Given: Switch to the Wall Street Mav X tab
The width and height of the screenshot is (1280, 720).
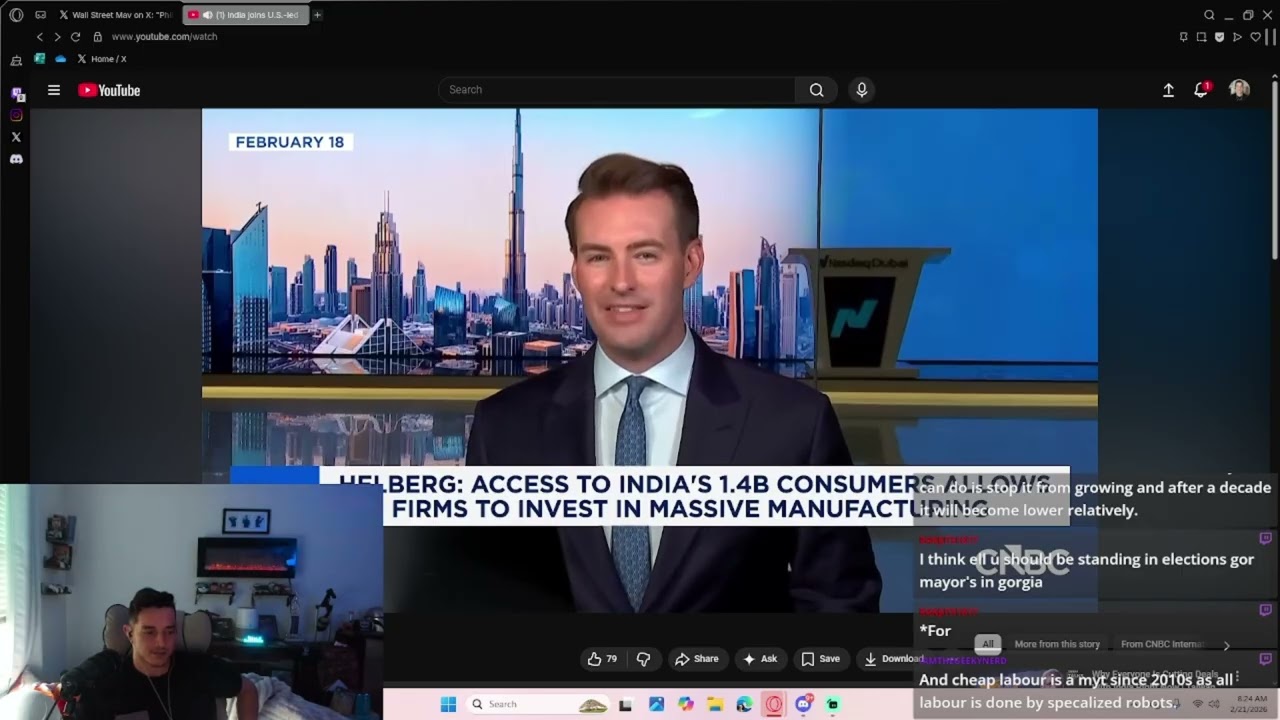Looking at the screenshot, I should (116, 15).
